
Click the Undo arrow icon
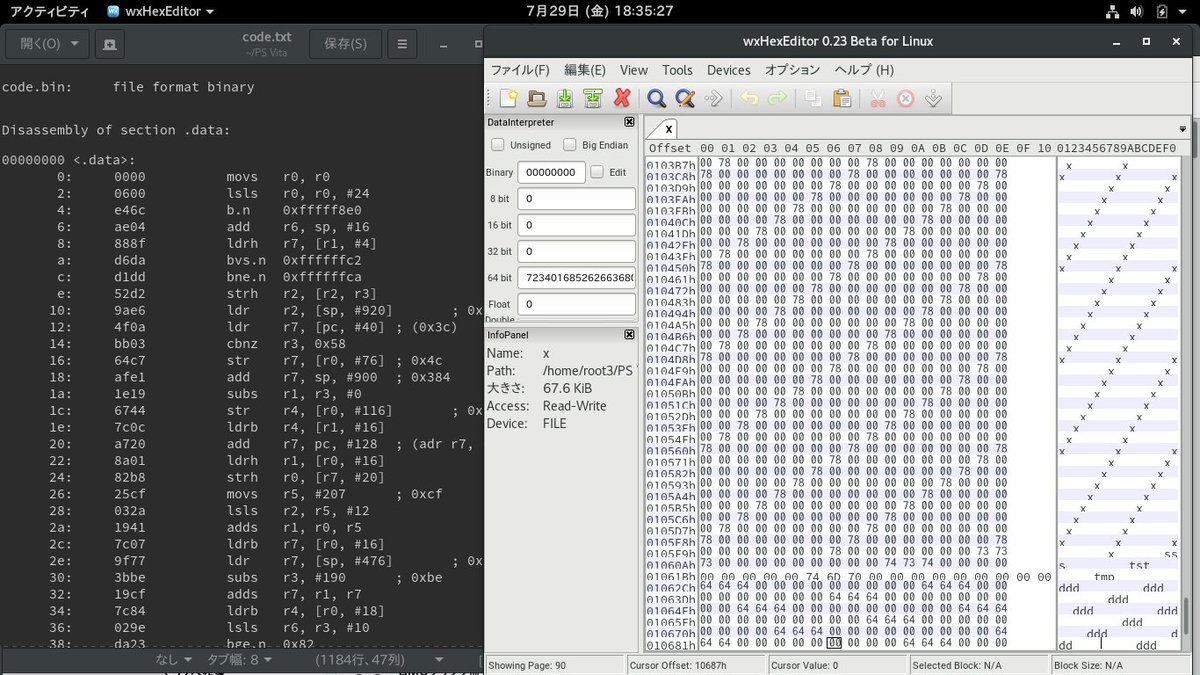[x=748, y=98]
